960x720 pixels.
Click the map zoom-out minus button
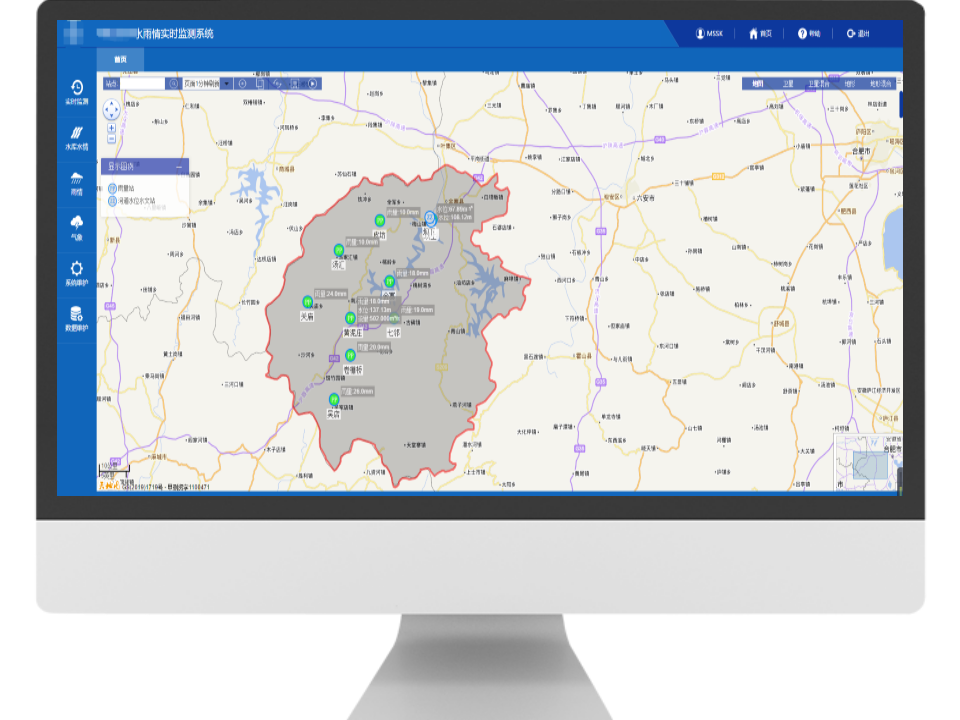(x=111, y=139)
